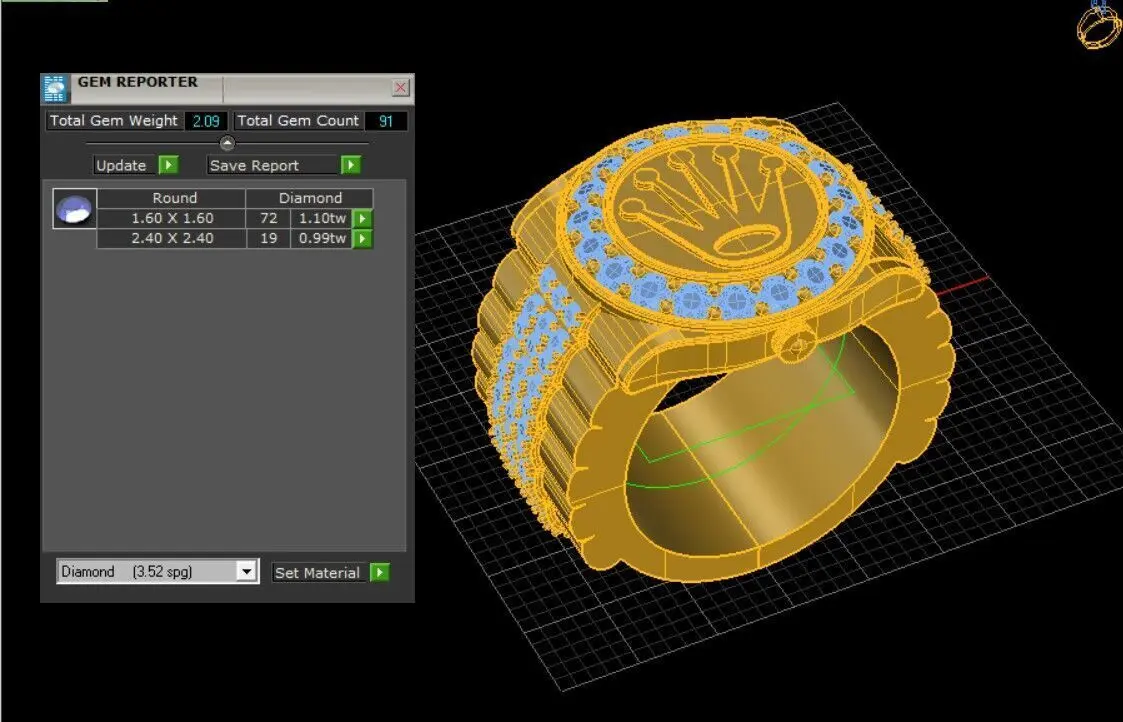Viewport: 1123px width, 722px height.
Task: Click the Gem Reporter panel icon
Action: [55, 88]
